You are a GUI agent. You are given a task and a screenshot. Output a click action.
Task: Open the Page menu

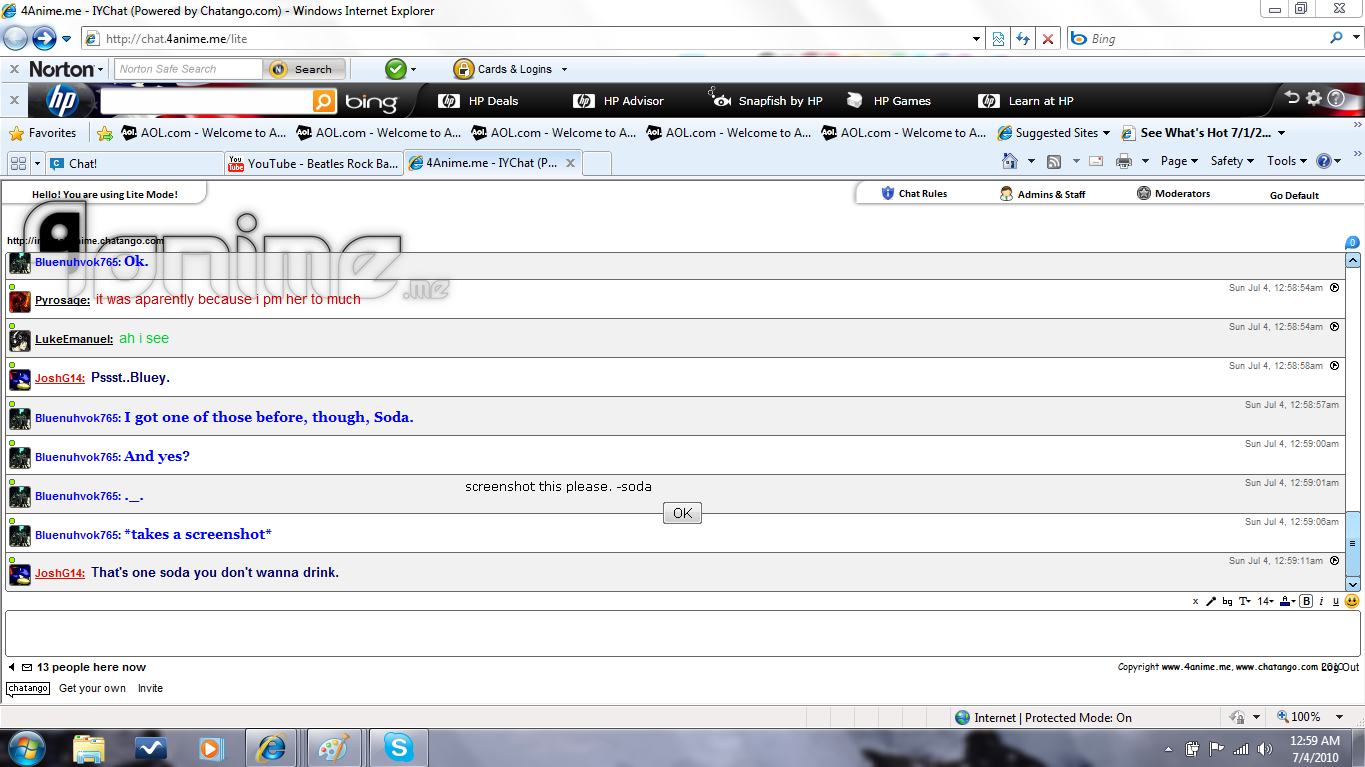pyautogui.click(x=1180, y=161)
